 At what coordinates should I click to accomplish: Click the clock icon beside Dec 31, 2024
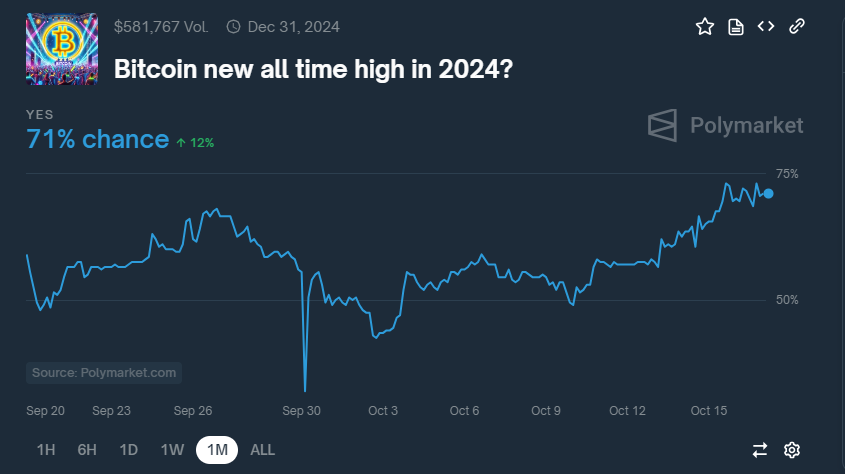[x=233, y=27]
